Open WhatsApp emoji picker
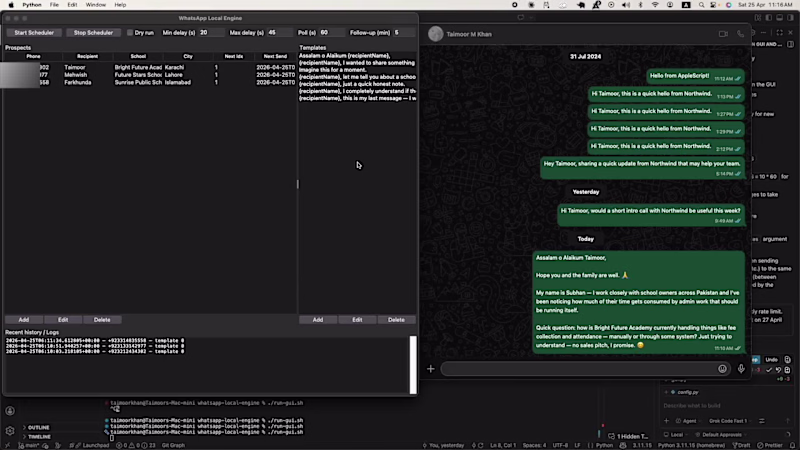800x450 pixels. tap(722, 369)
